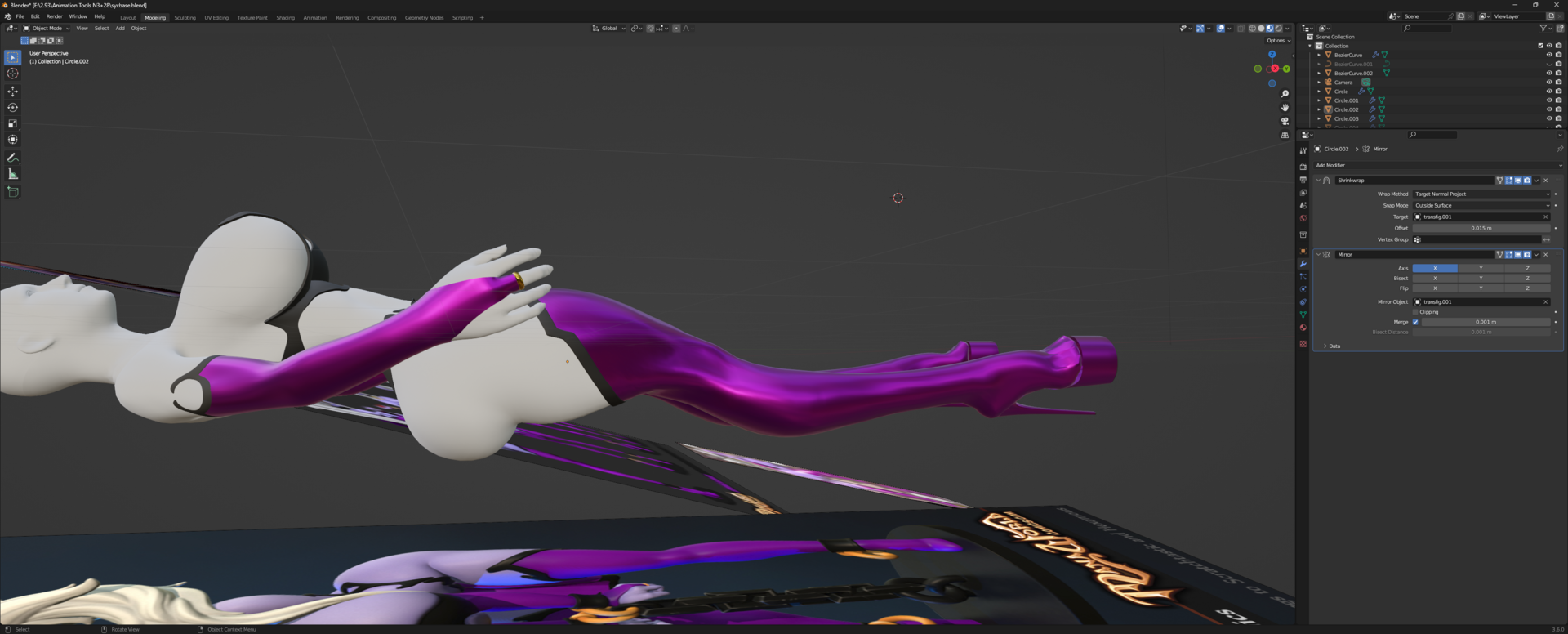
Task: Switch to the Geometry Nodes workspace tab
Action: point(424,17)
